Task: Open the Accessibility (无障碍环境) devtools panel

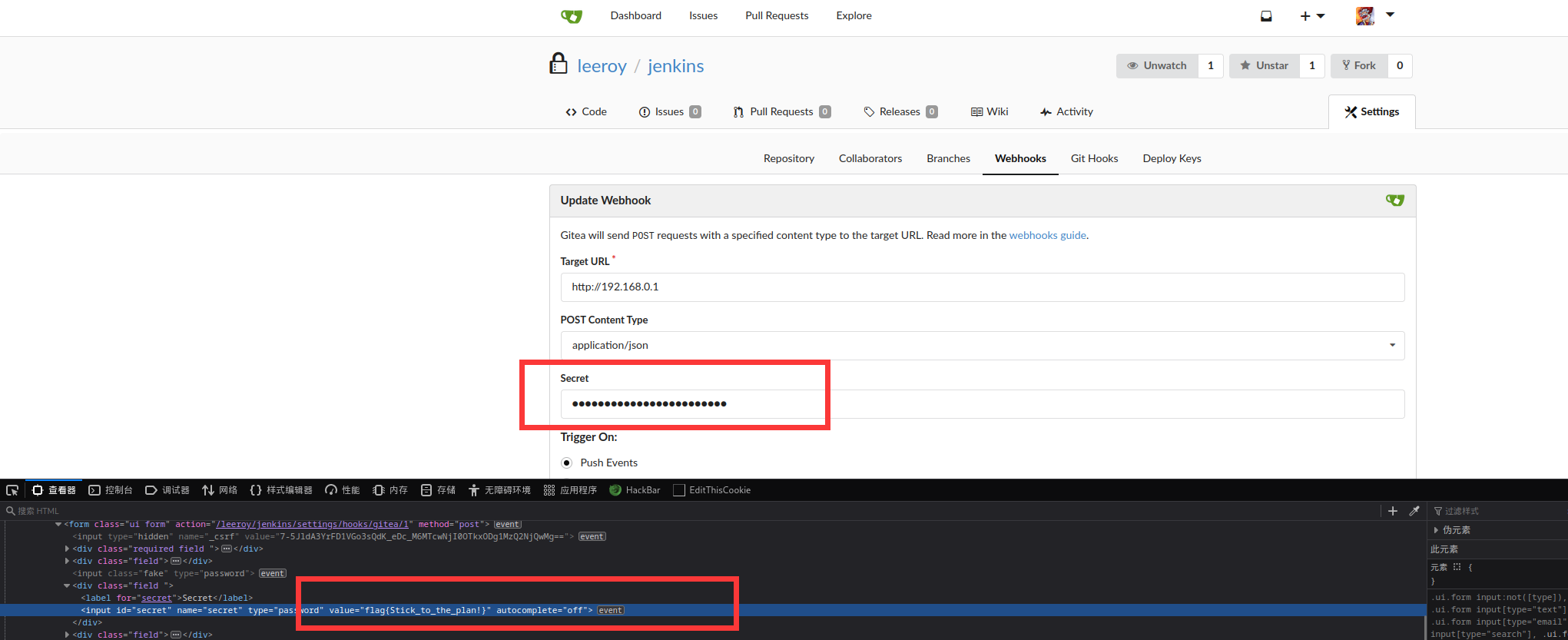Action: tap(499, 490)
